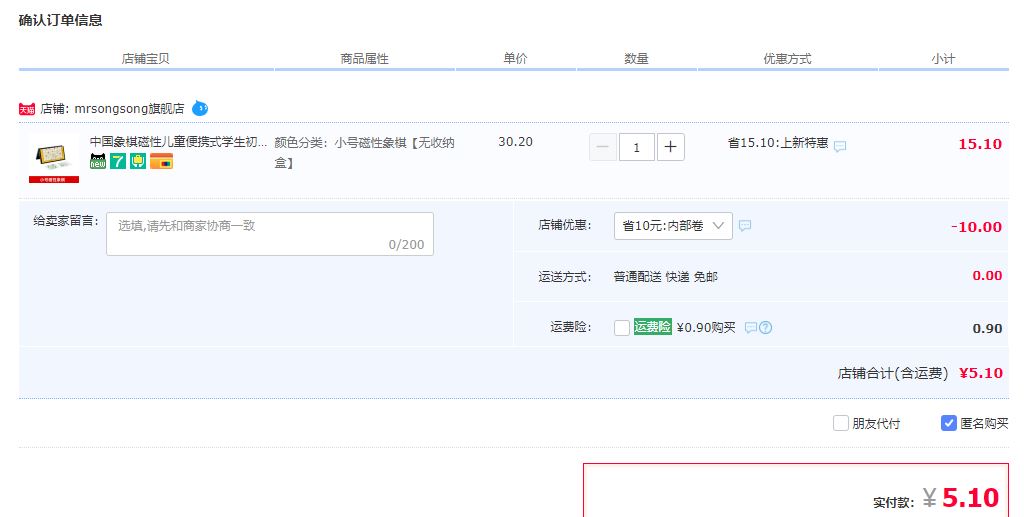The width and height of the screenshot is (1024, 517).
Task: Click the 优惠方式 column header
Action: click(x=788, y=59)
